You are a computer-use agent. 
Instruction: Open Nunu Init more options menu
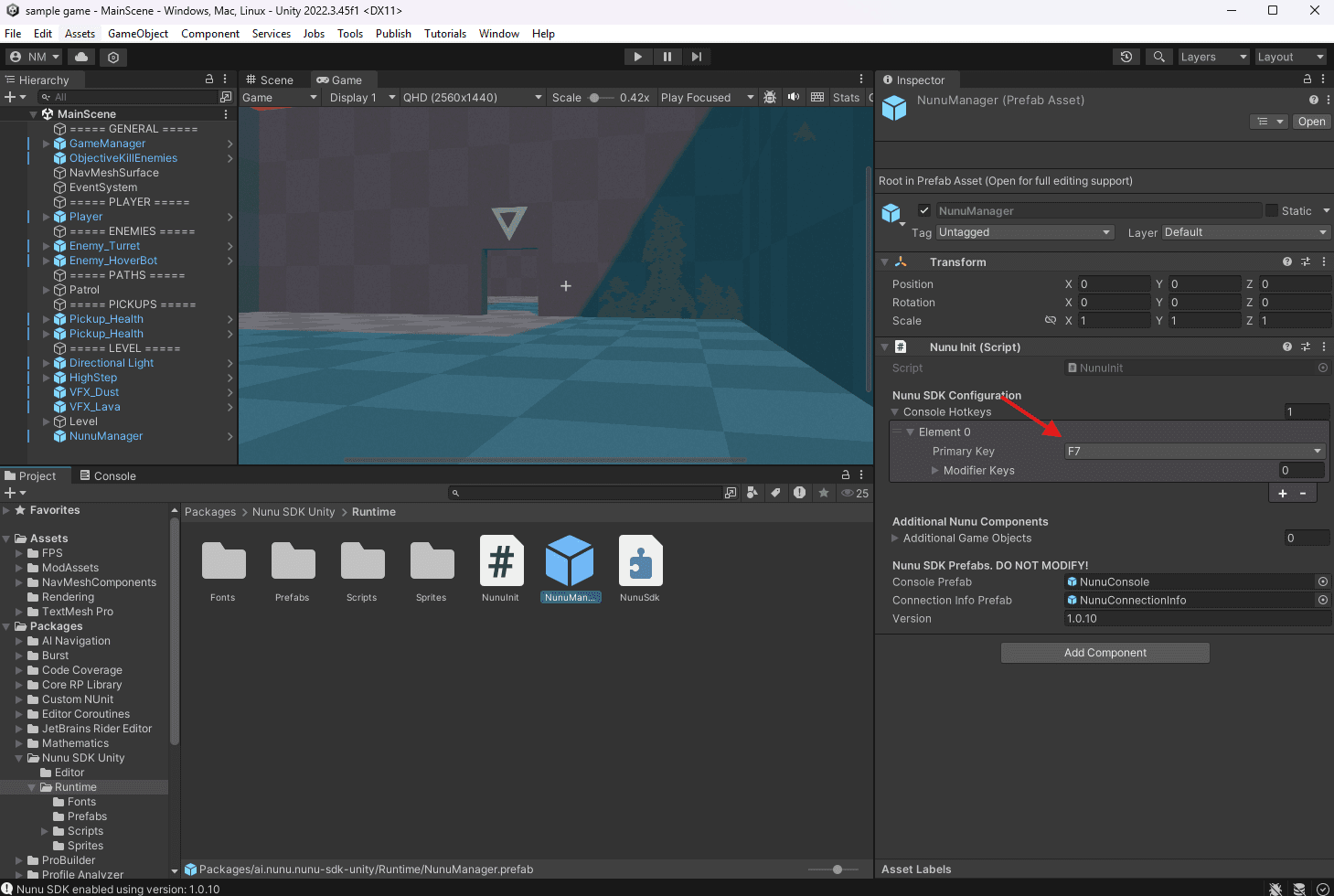pos(1324,347)
